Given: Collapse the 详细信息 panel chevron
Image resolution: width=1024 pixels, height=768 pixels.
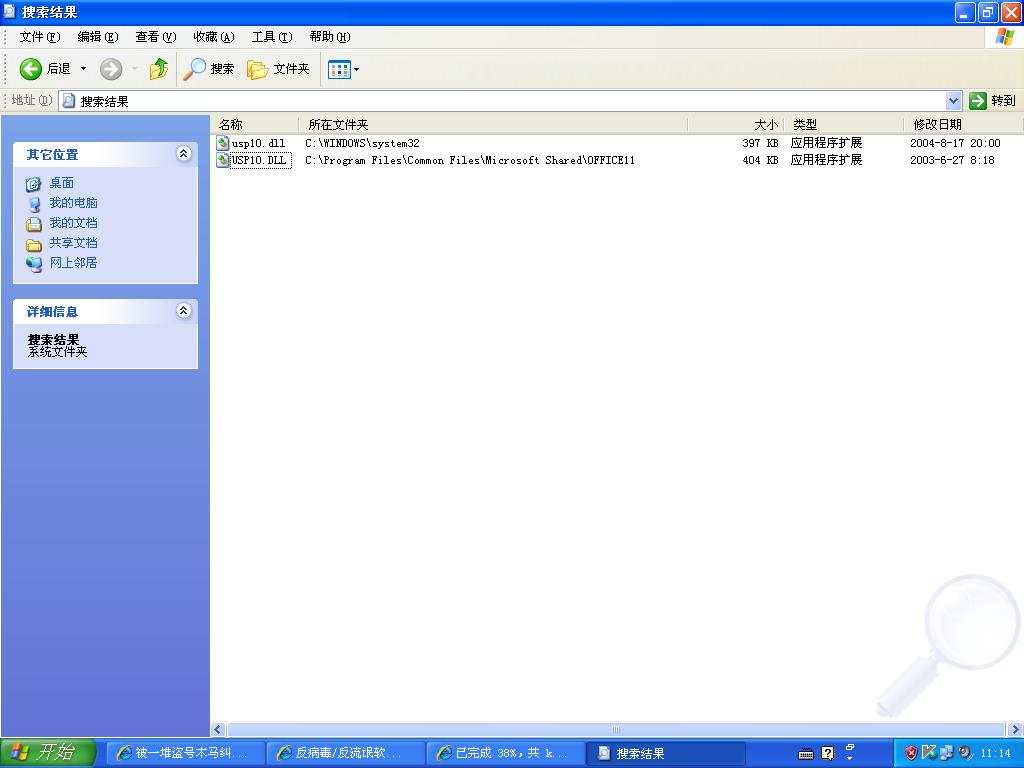Looking at the screenshot, I should 184,310.
